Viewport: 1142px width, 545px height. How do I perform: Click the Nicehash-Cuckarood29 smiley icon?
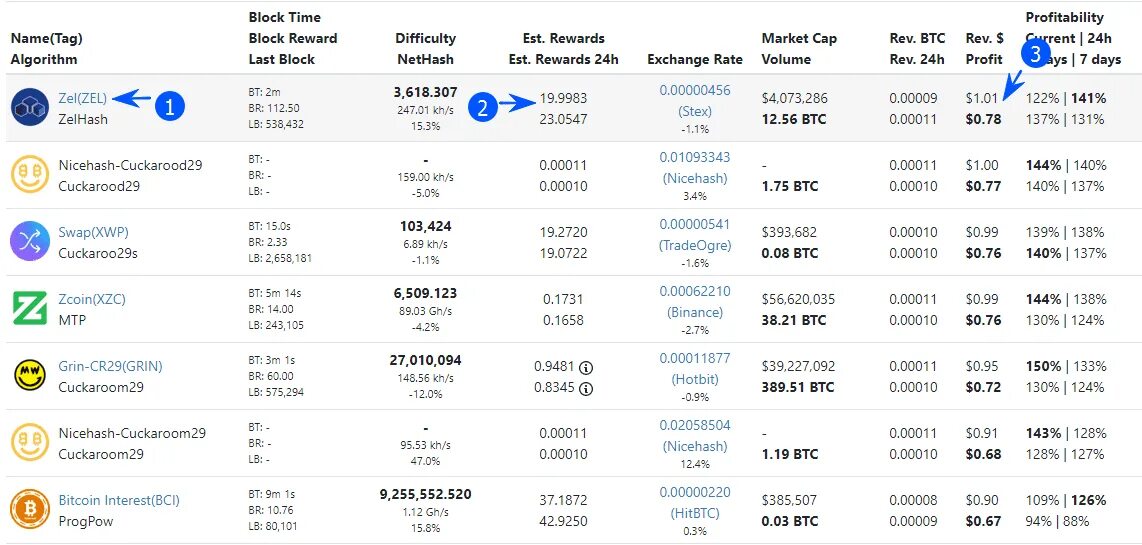click(x=30, y=175)
